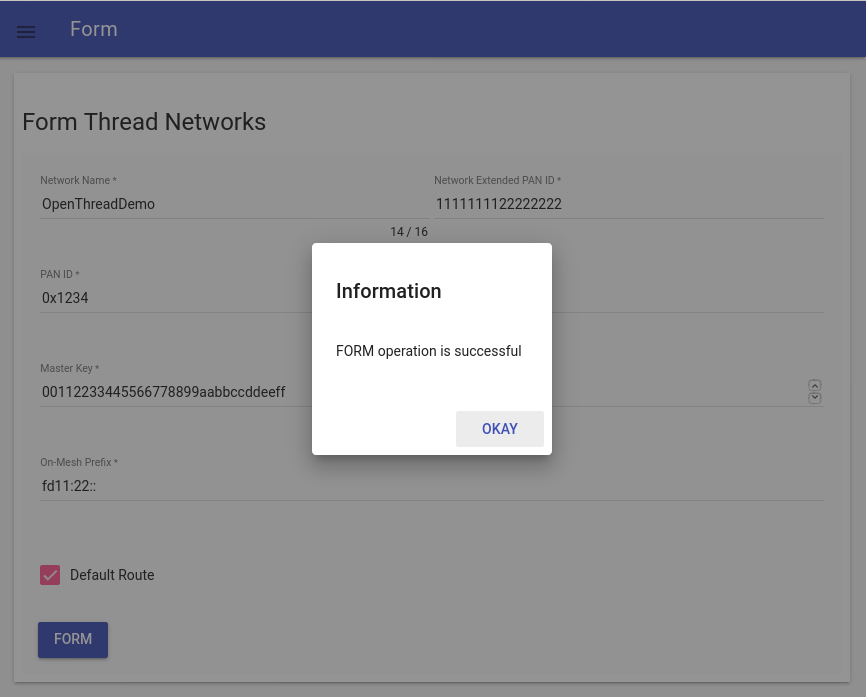The width and height of the screenshot is (866, 697).
Task: Click the FORM operation is successful message
Action: 428,351
